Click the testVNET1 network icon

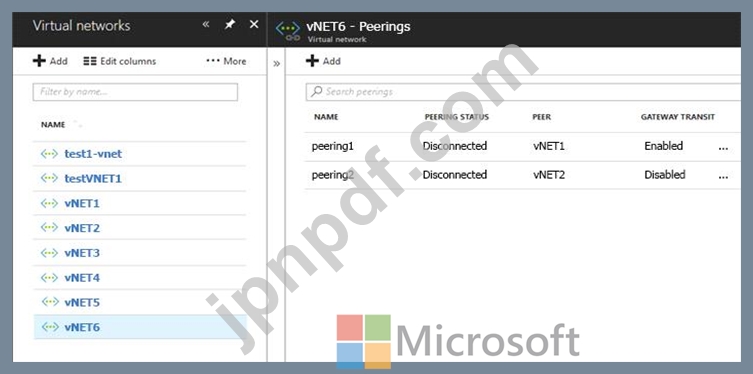click(x=49, y=178)
